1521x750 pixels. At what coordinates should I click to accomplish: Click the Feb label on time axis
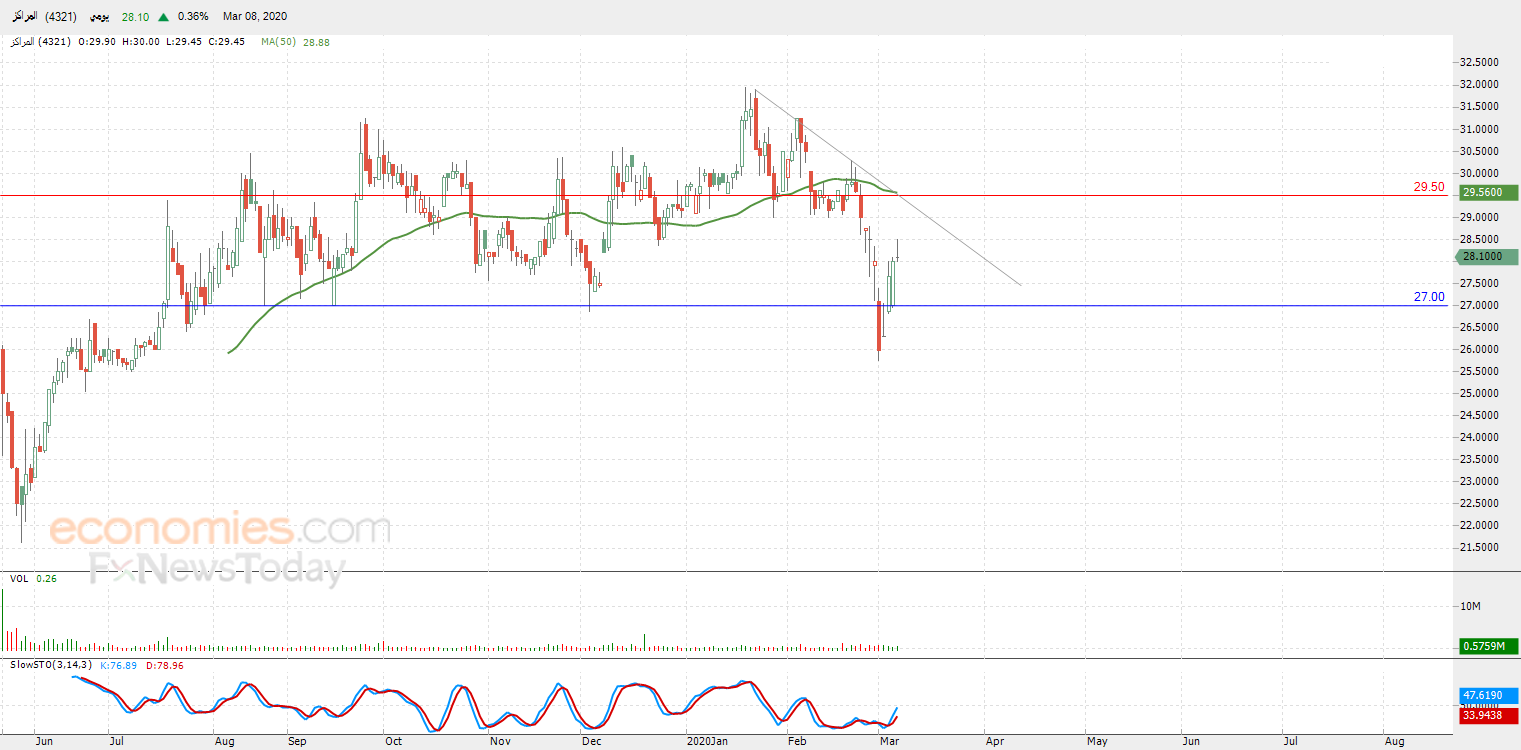pyautogui.click(x=797, y=742)
